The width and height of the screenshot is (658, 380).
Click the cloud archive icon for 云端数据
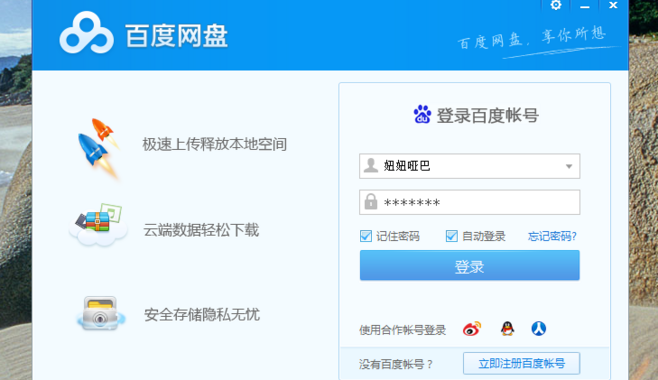coord(99,224)
